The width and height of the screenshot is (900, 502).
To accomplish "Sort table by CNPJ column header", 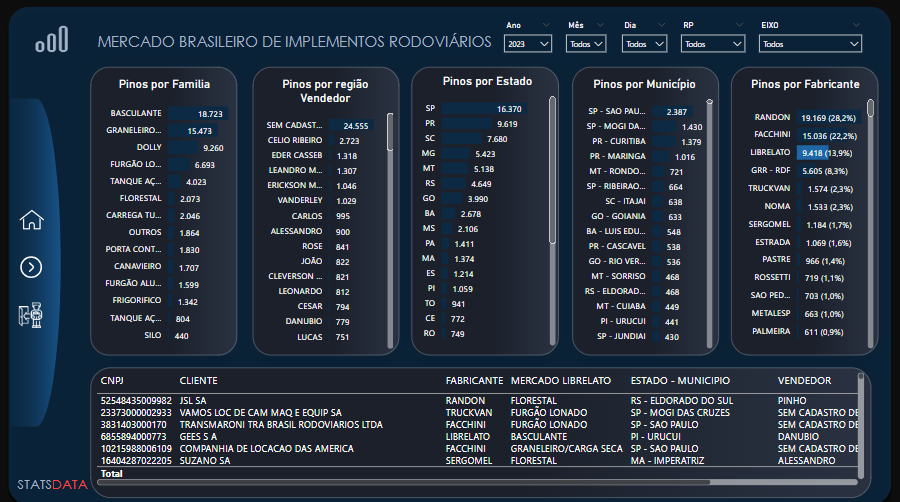I will tap(112, 380).
